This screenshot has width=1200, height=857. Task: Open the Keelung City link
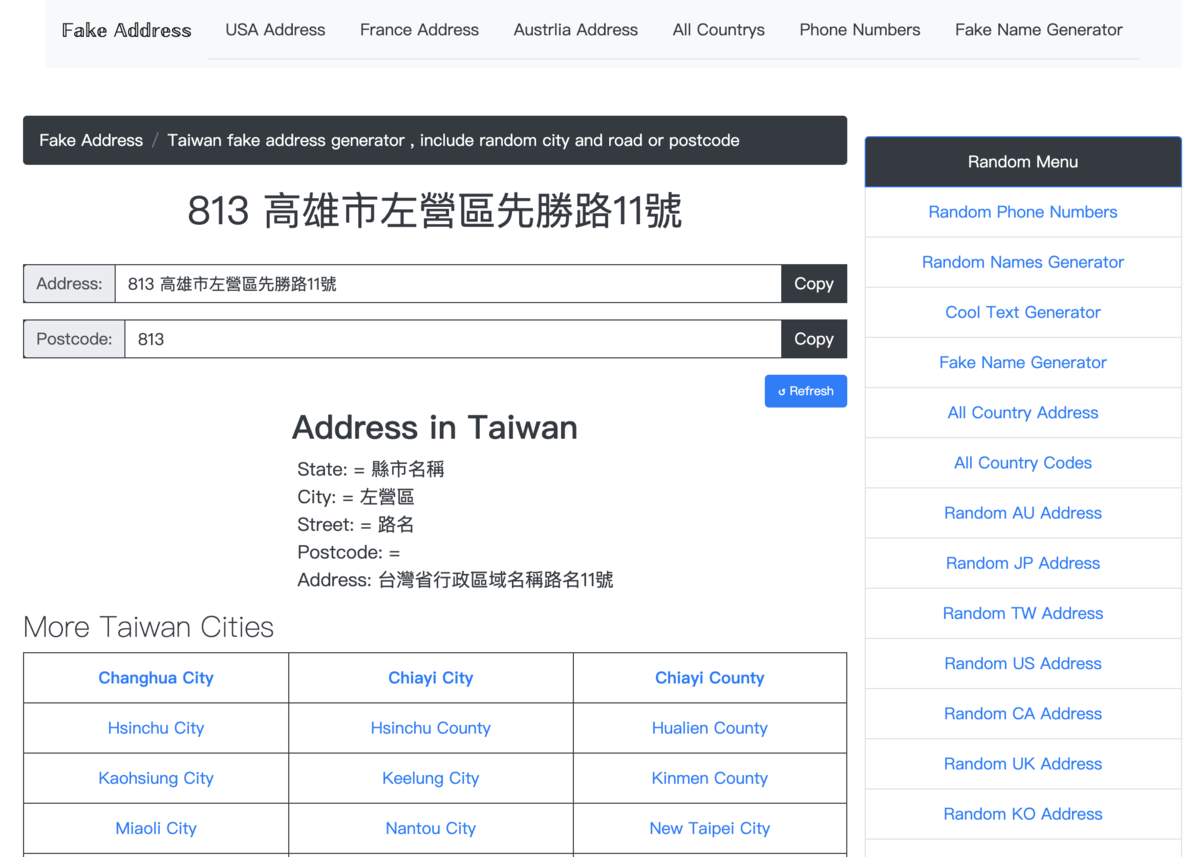click(x=431, y=778)
